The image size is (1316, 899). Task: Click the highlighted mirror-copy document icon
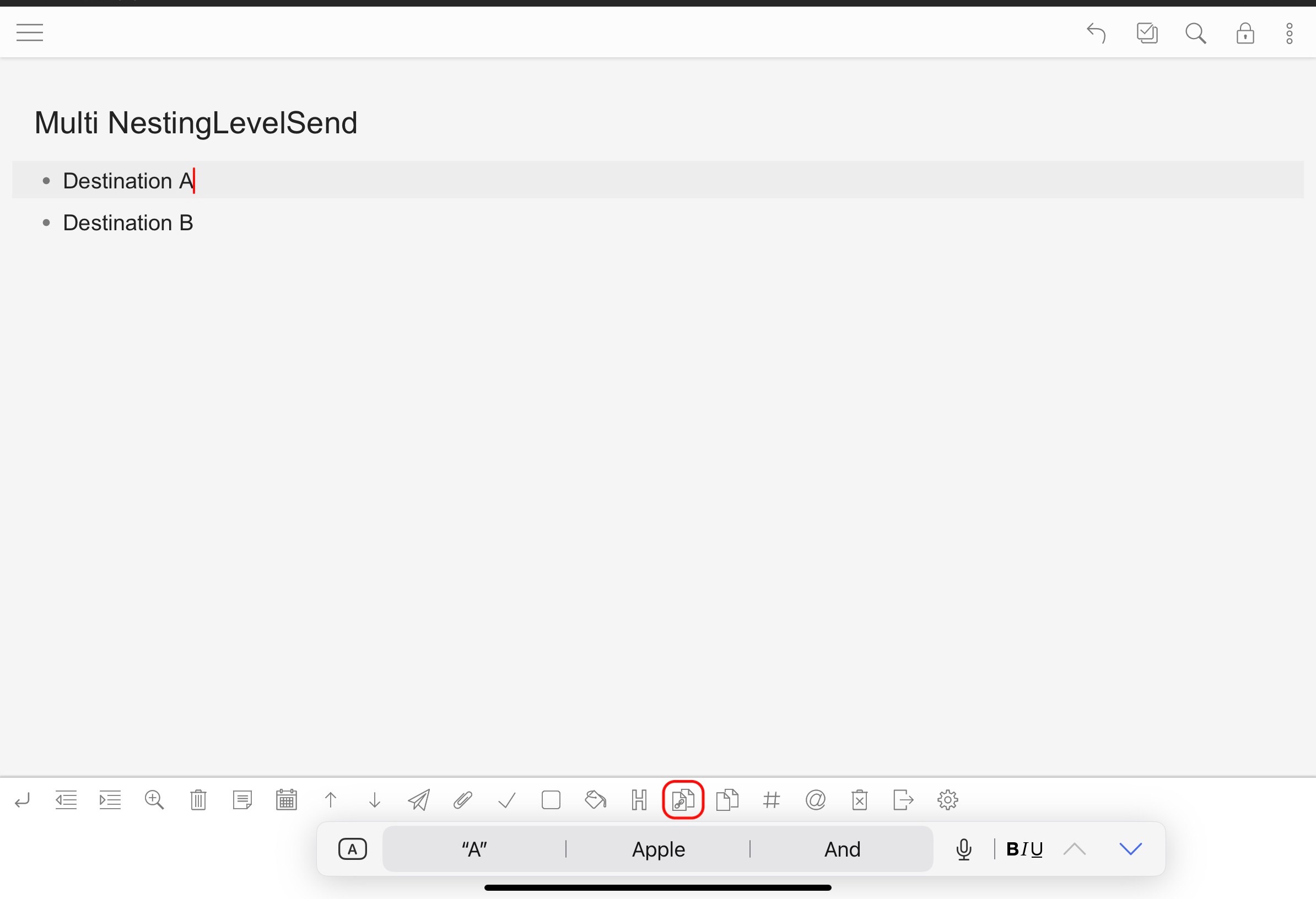(x=683, y=800)
